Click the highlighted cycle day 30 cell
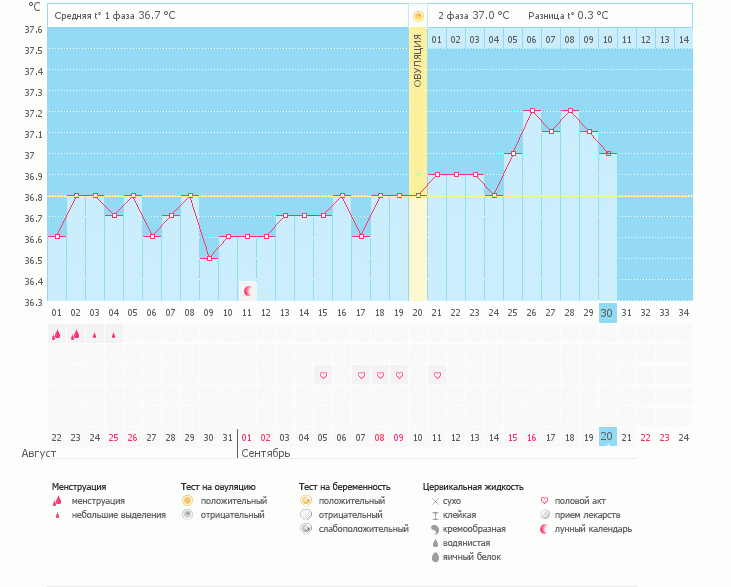Viewport: 731px width, 587px height. click(x=607, y=312)
